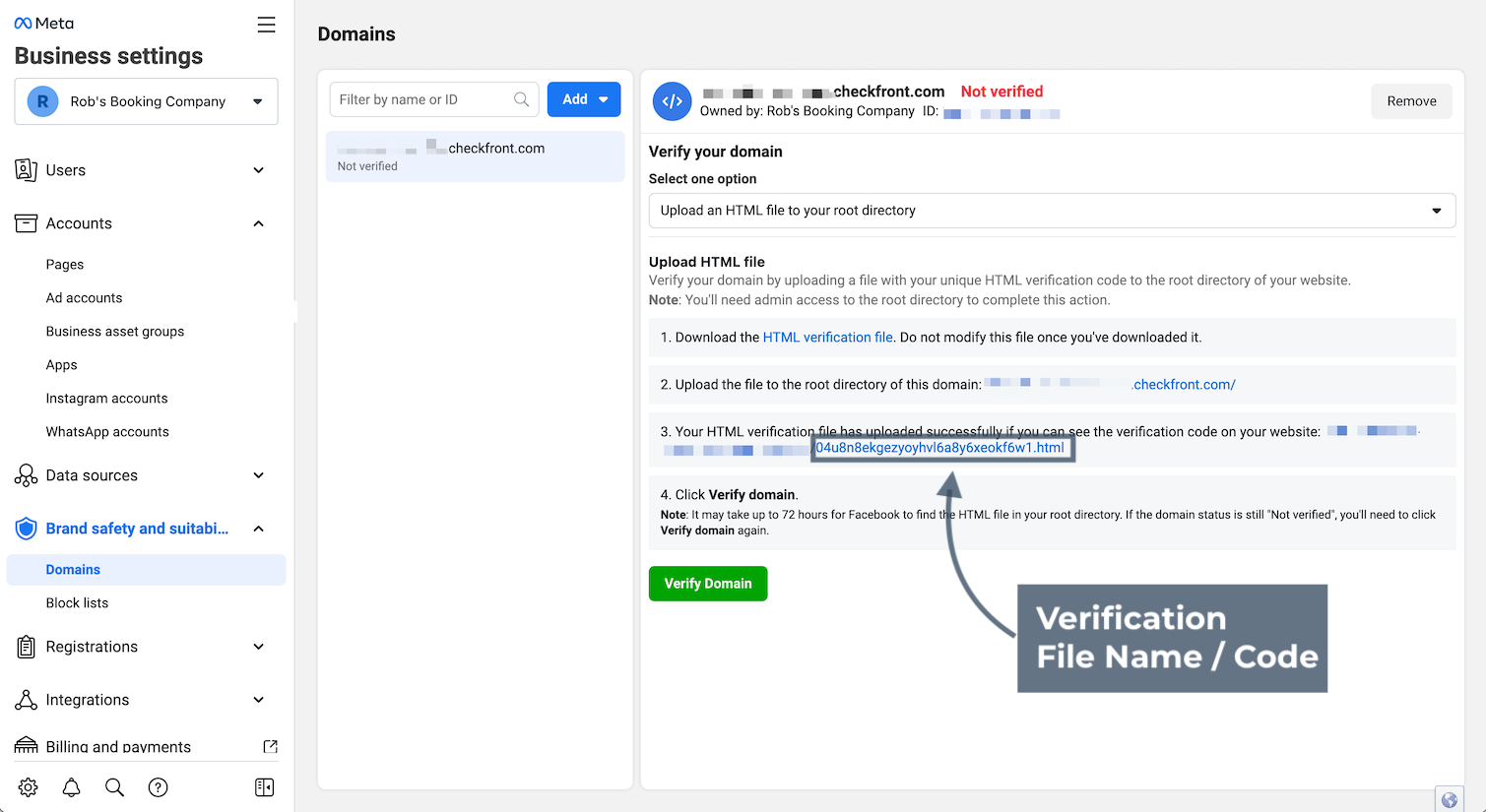Open the hamburger menu beside Meta logo
1486x812 pixels.
pyautogui.click(x=266, y=25)
